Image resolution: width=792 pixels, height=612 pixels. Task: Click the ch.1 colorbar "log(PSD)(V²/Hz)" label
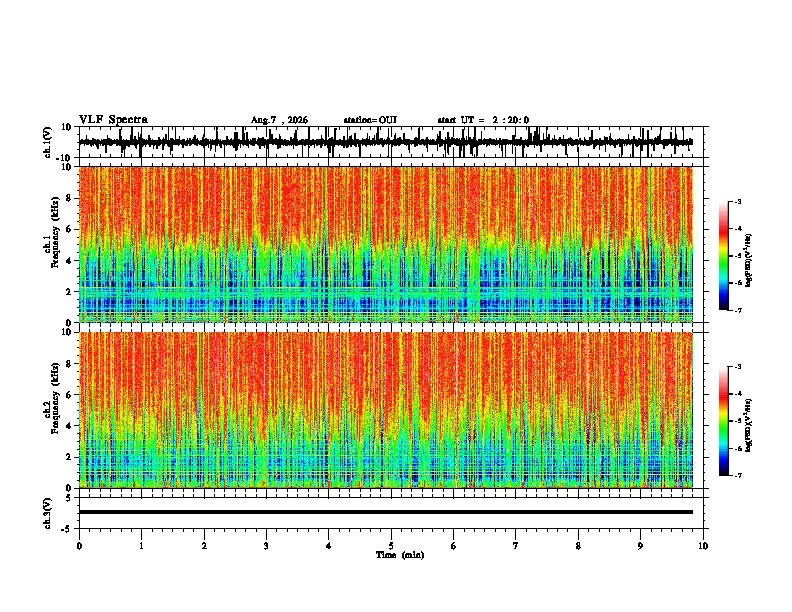[x=749, y=261]
